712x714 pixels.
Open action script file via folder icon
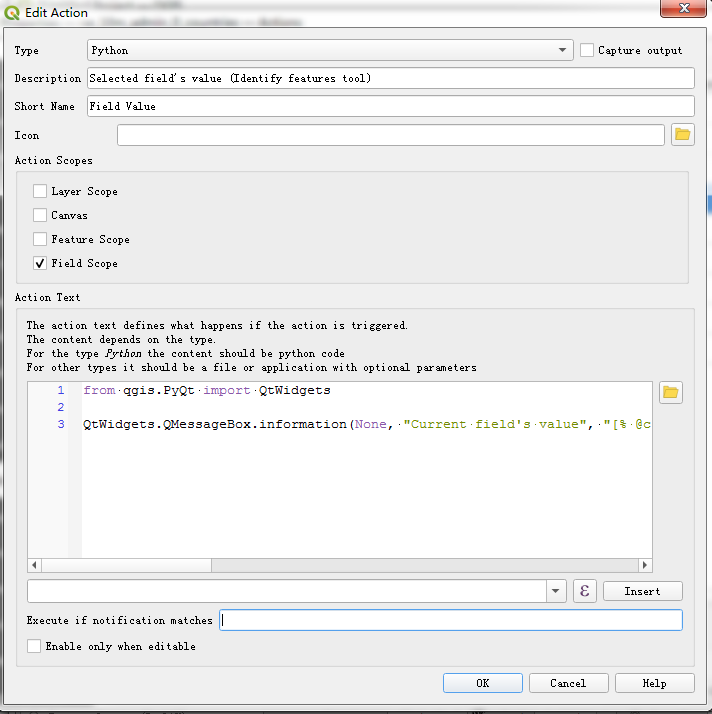pyautogui.click(x=671, y=393)
